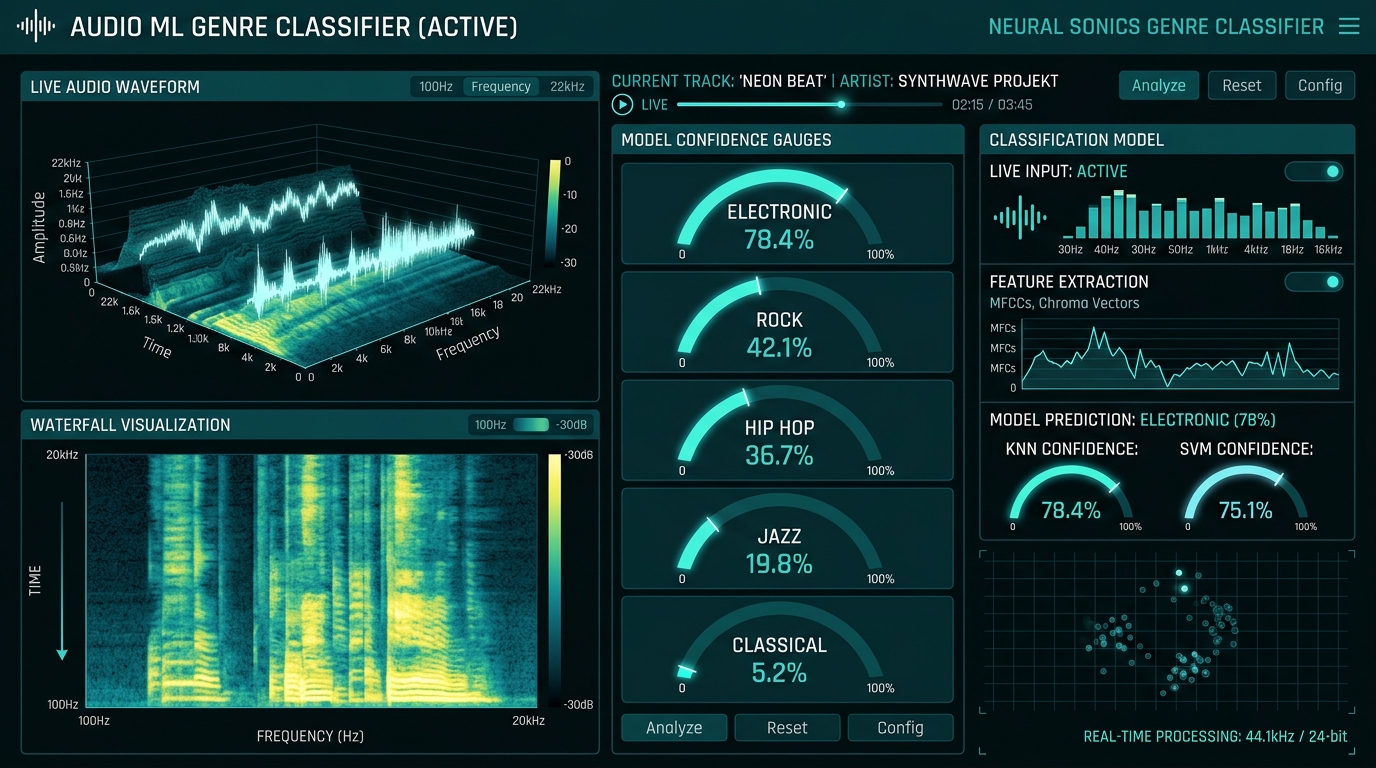Click the 'NEURAL SONICS GENRE CLASSIFIER' title
This screenshot has height=768, width=1376.
pyautogui.click(x=1156, y=27)
